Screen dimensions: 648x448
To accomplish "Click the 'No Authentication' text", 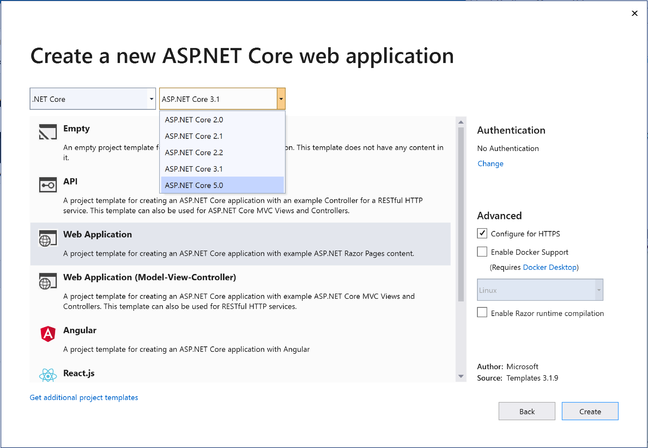I will coord(508,148).
